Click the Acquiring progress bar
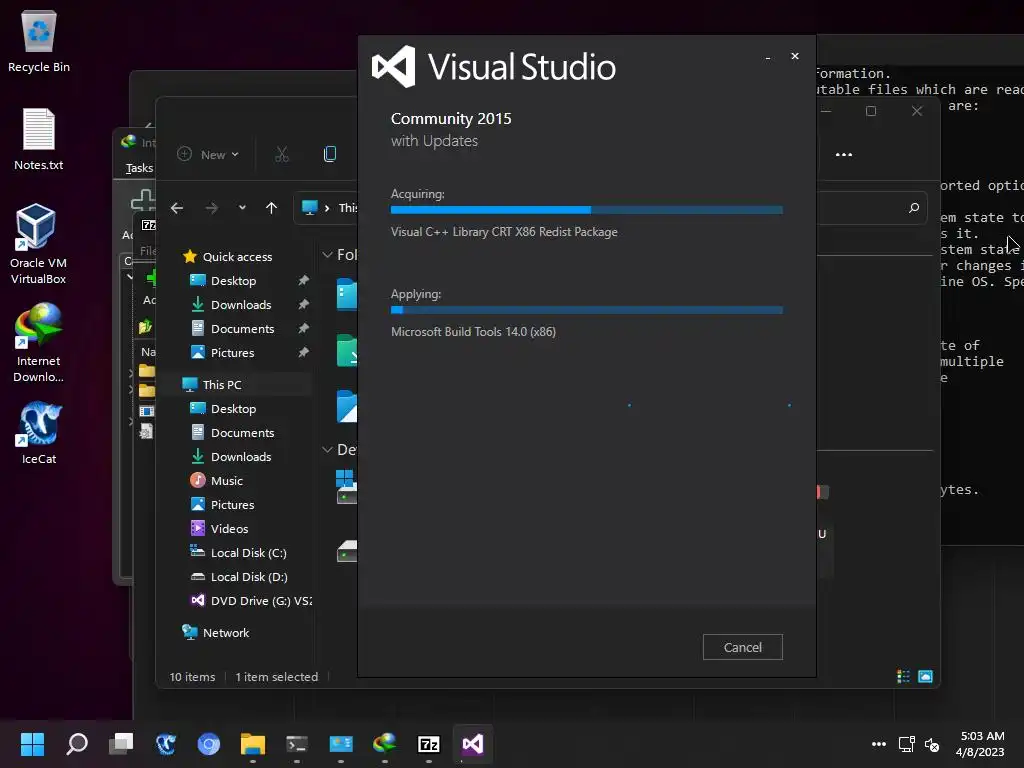 [x=586, y=210]
